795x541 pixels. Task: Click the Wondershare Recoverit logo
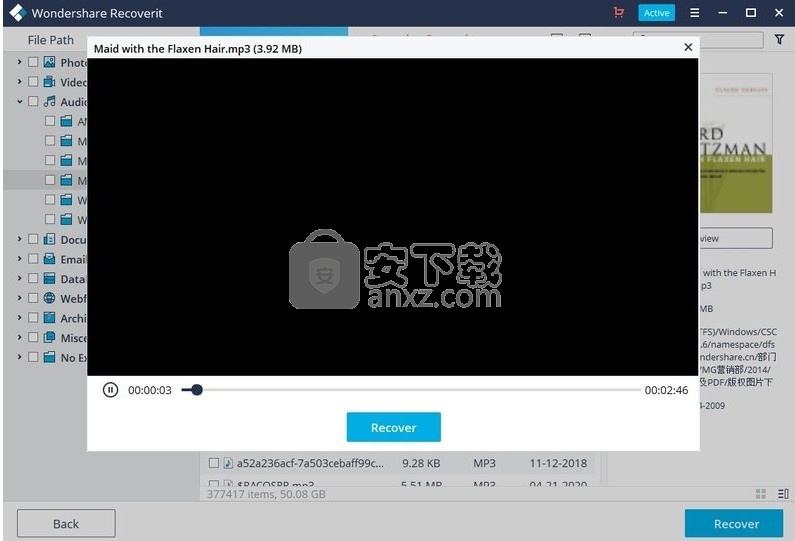coord(17,13)
